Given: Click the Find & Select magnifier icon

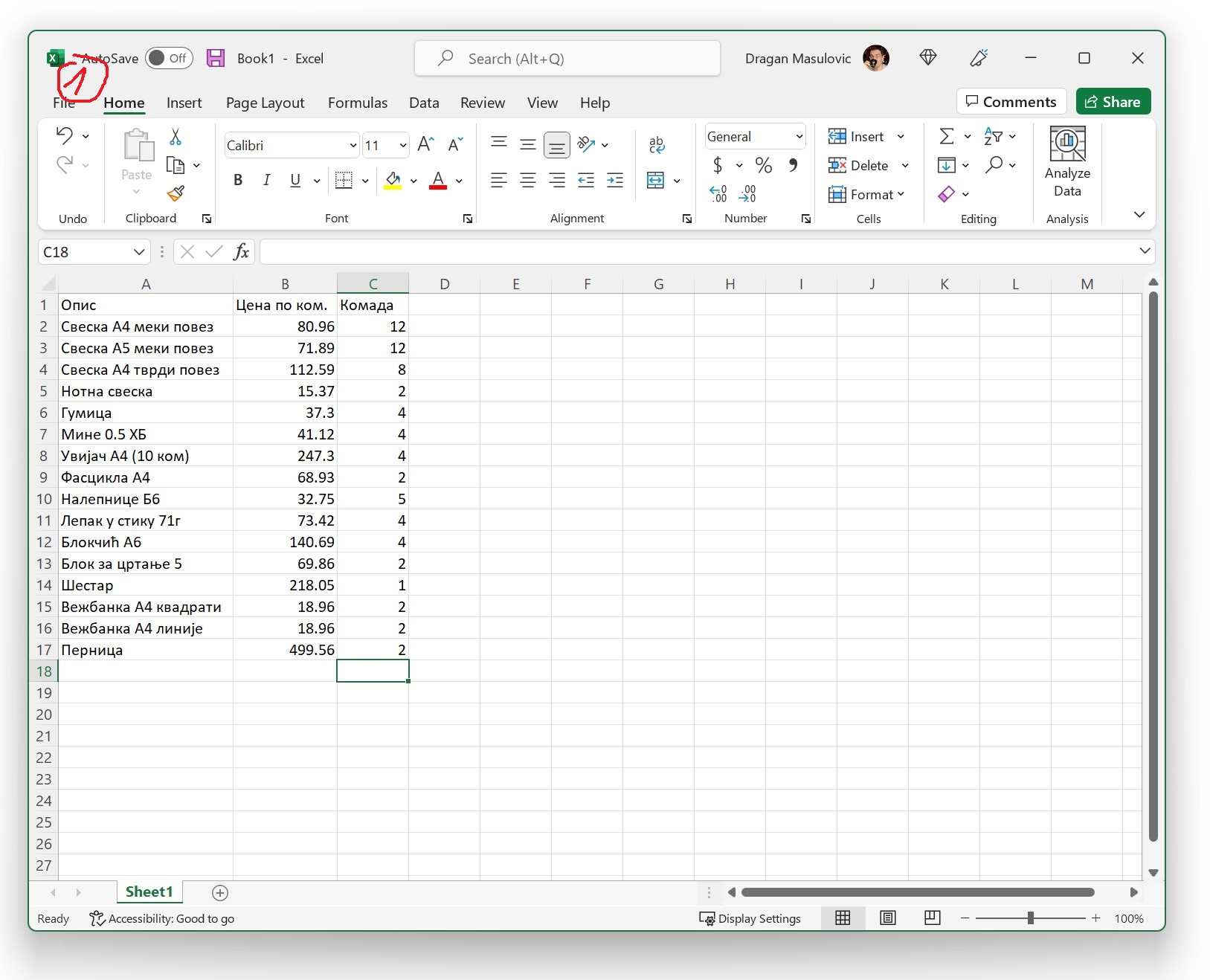Looking at the screenshot, I should tap(994, 165).
